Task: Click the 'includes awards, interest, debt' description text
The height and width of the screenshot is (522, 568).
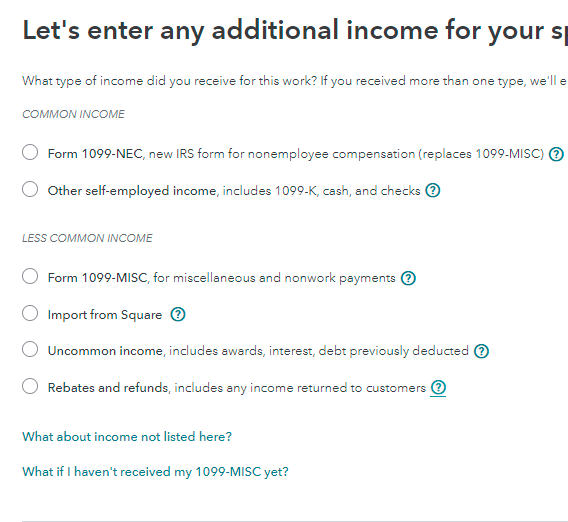Action: [x=319, y=351]
